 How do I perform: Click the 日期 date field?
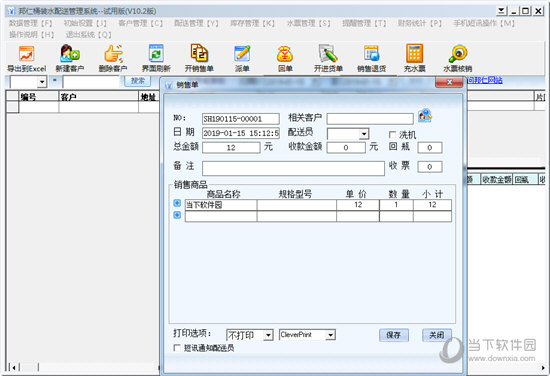point(241,133)
